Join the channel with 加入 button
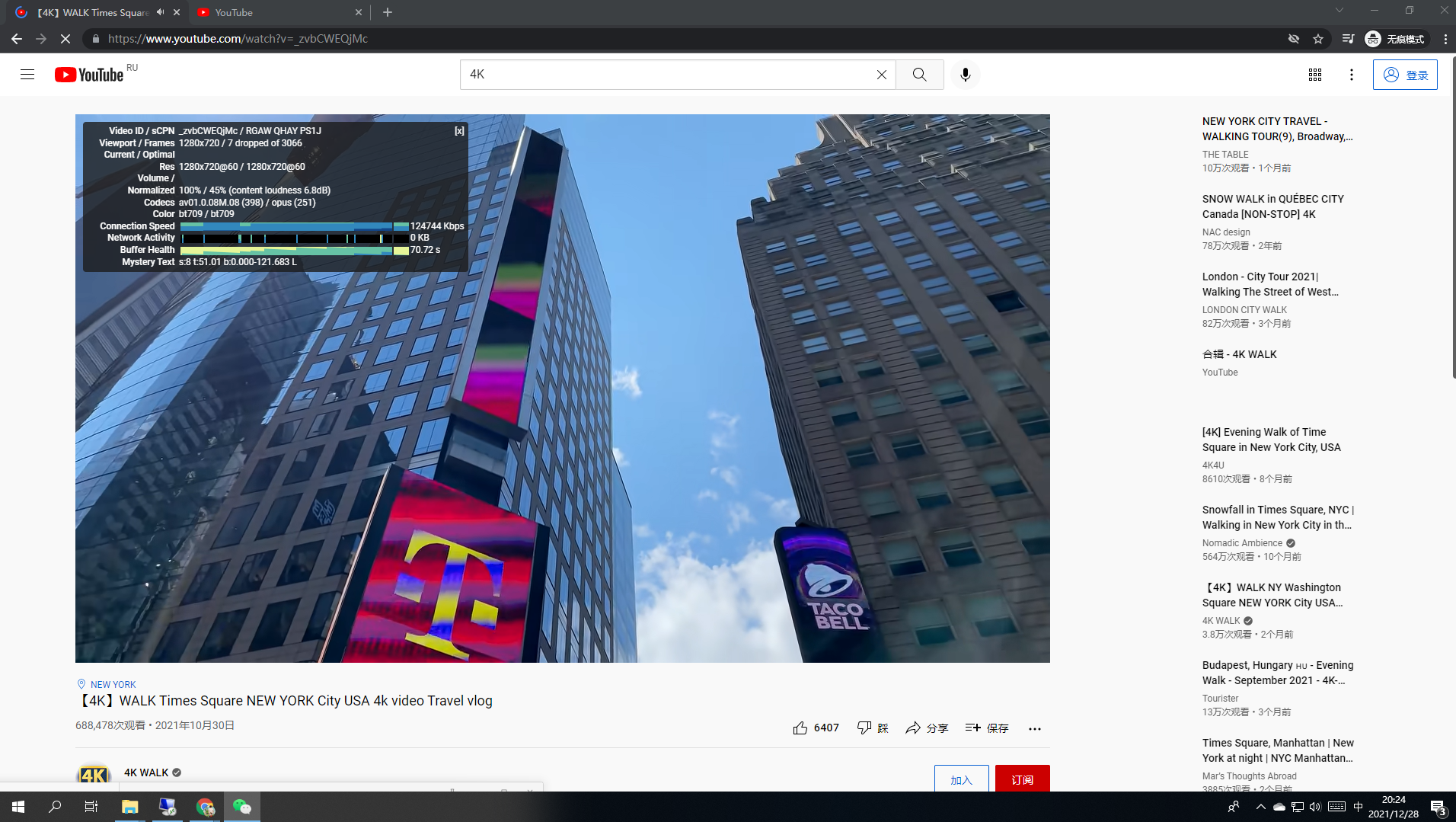This screenshot has width=1456, height=822. pos(962,779)
